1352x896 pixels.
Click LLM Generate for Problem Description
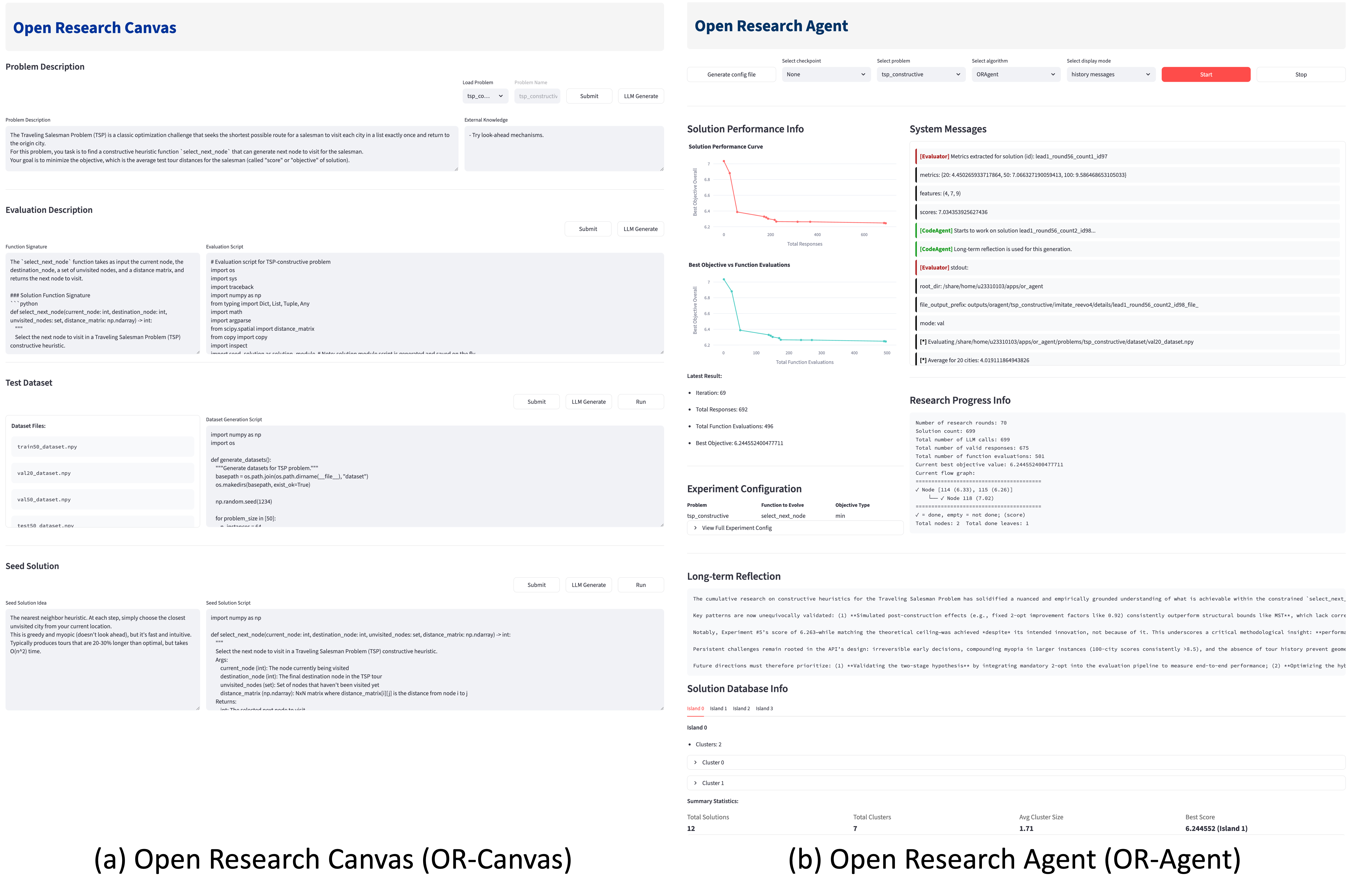[x=641, y=95]
